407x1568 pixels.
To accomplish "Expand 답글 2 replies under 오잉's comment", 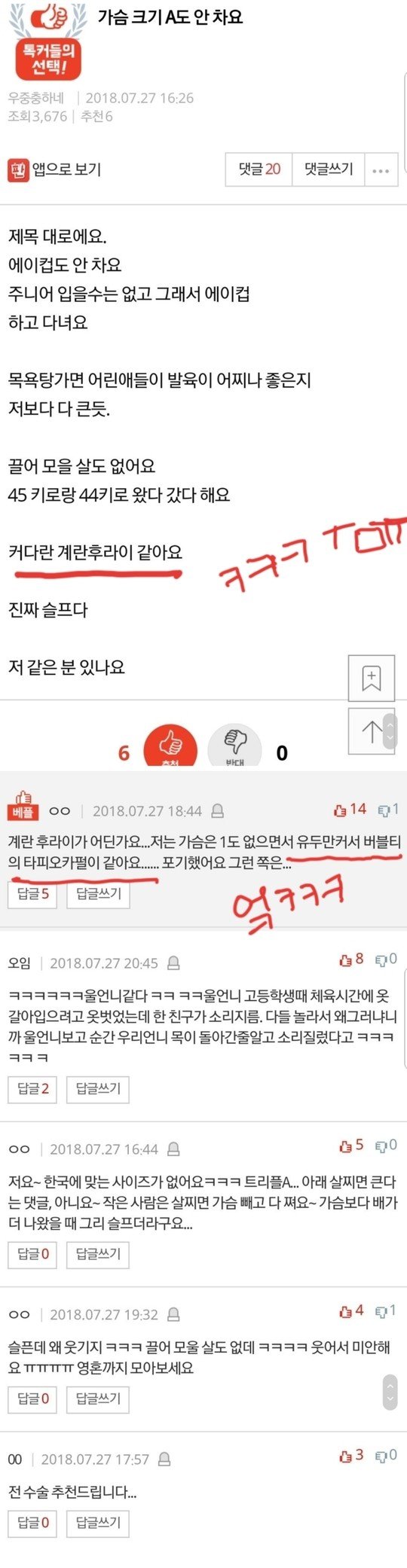I will [x=32, y=1088].
